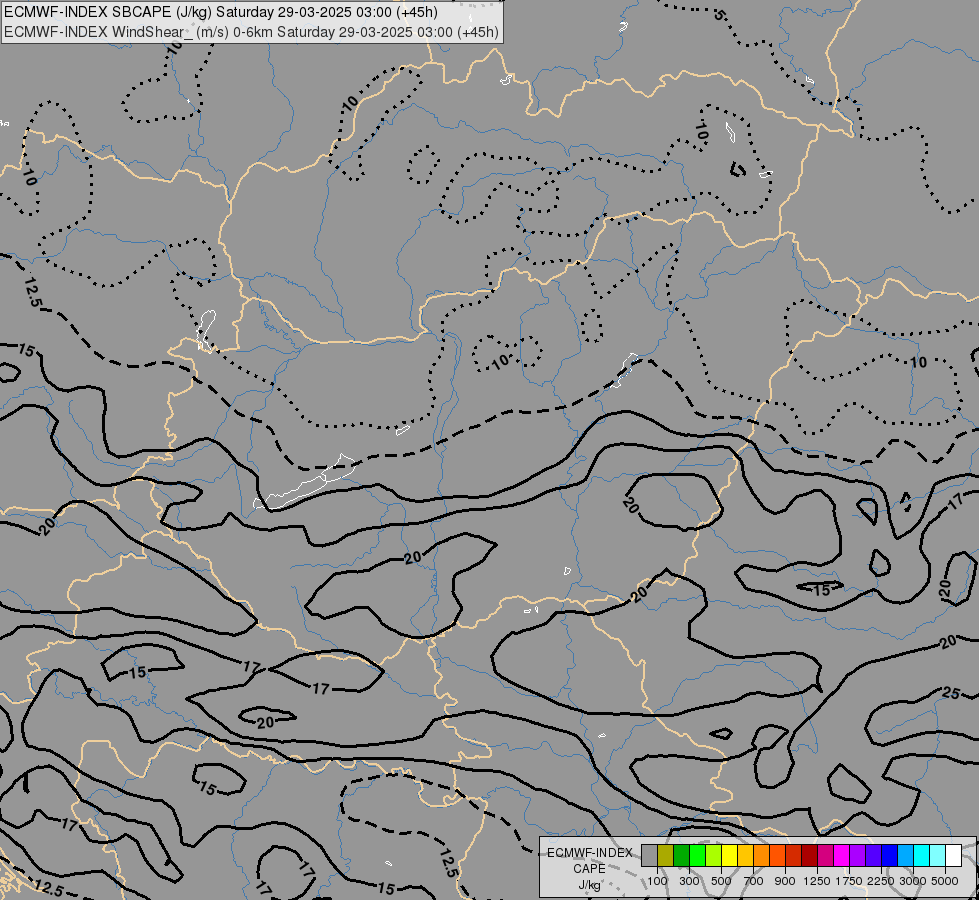The width and height of the screenshot is (979, 900).
Task: Click the white swatch ending the legend
Action: click(953, 856)
